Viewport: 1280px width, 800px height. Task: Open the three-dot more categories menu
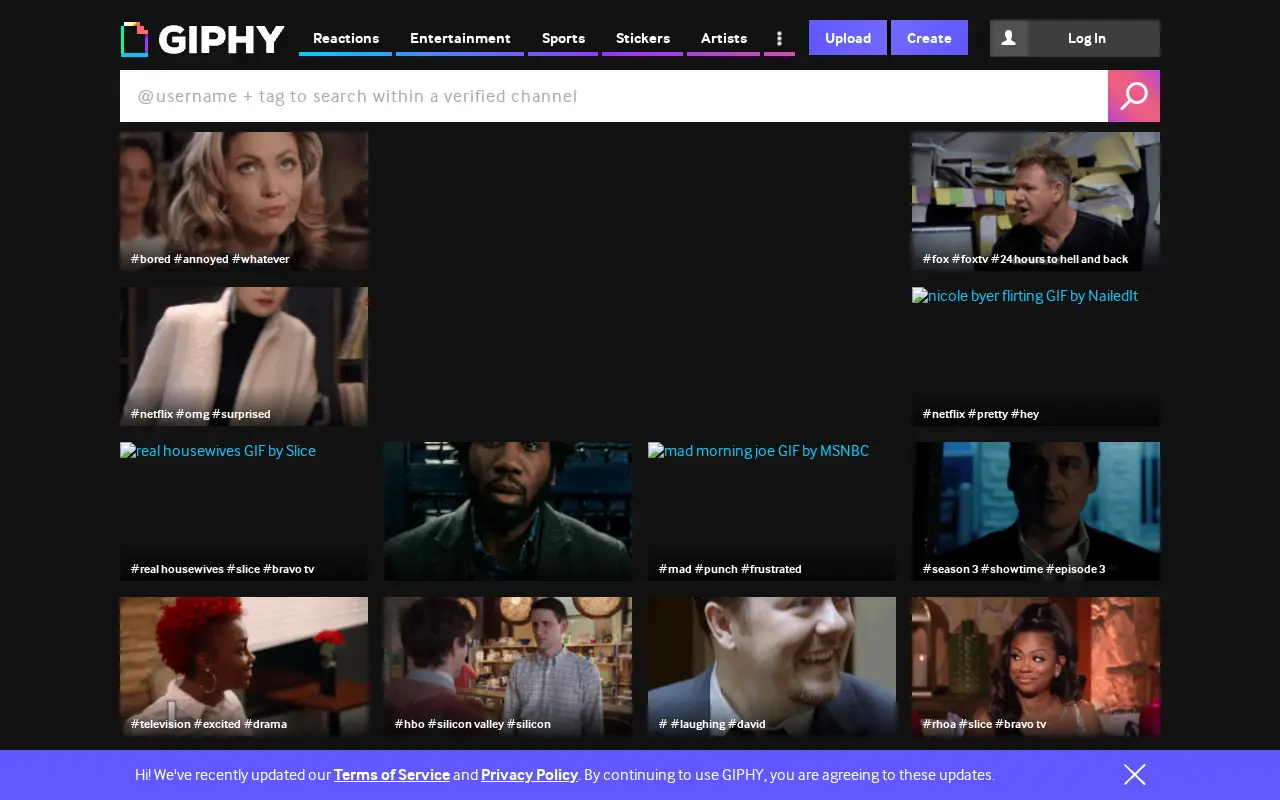pos(779,38)
